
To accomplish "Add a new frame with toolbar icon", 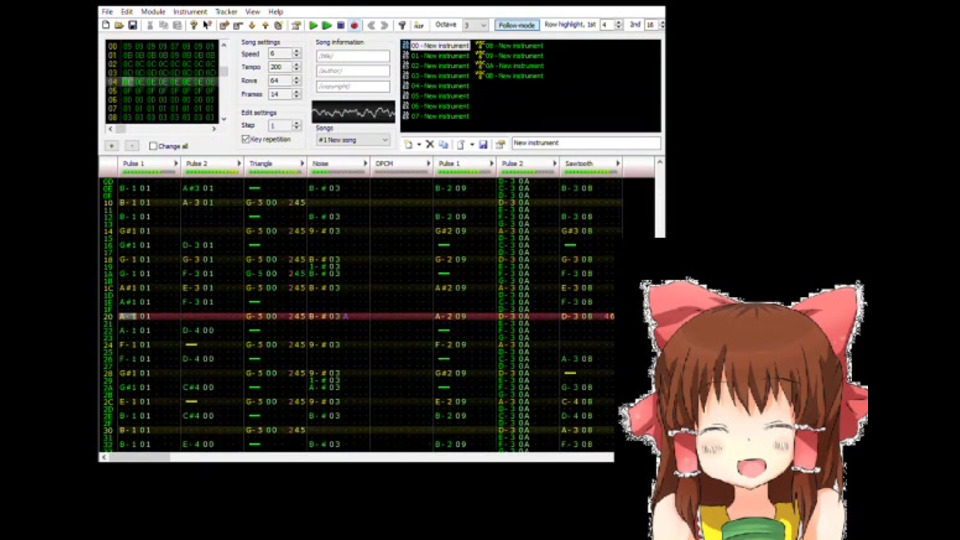I will coord(224,25).
